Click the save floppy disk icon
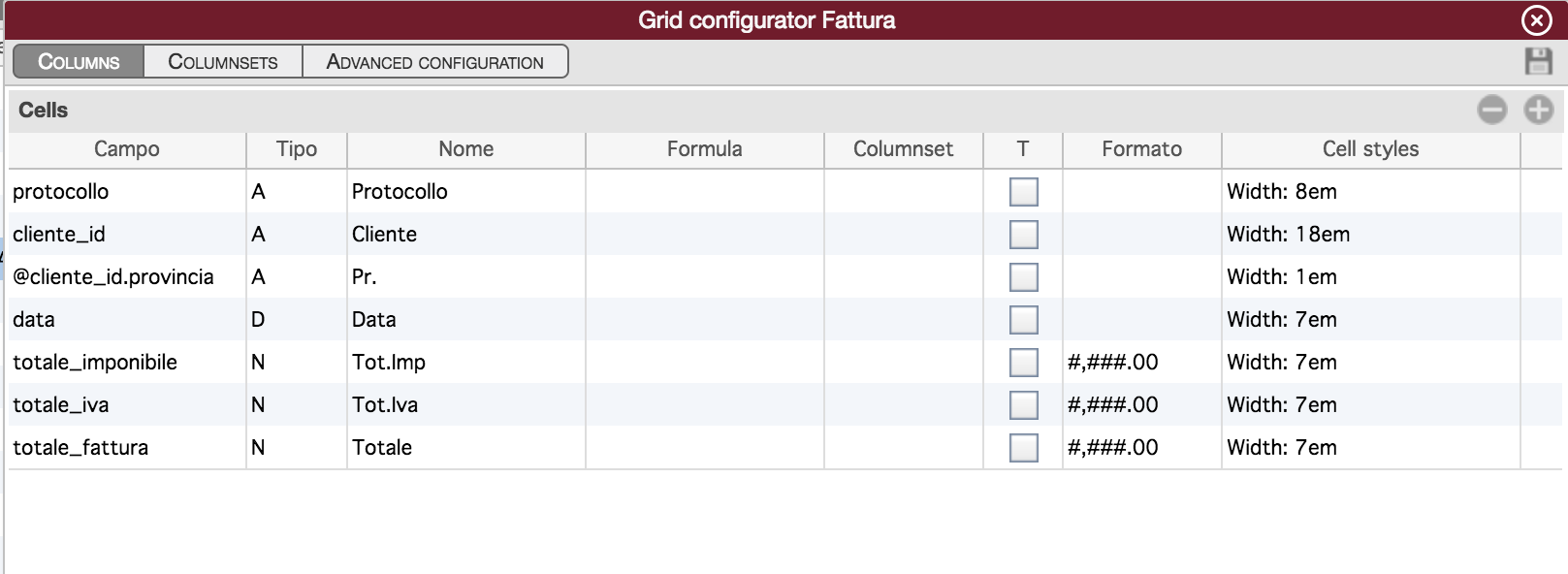Viewport: 1568px width, 574px height. point(1538,61)
